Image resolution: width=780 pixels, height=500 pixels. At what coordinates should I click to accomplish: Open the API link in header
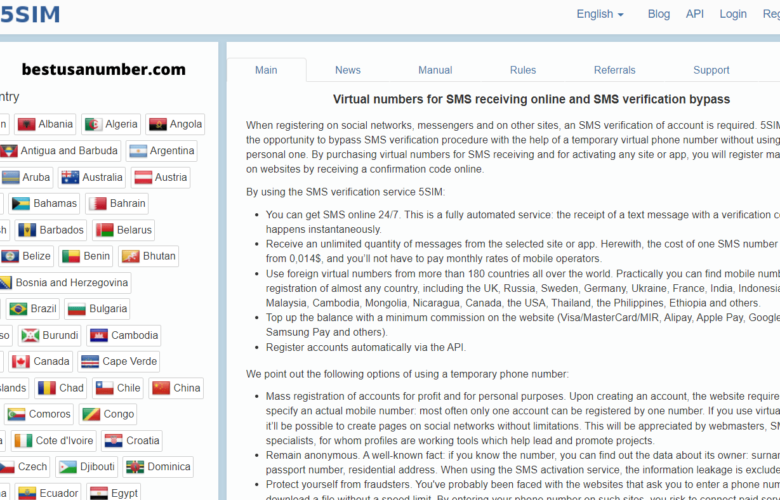pyautogui.click(x=694, y=14)
